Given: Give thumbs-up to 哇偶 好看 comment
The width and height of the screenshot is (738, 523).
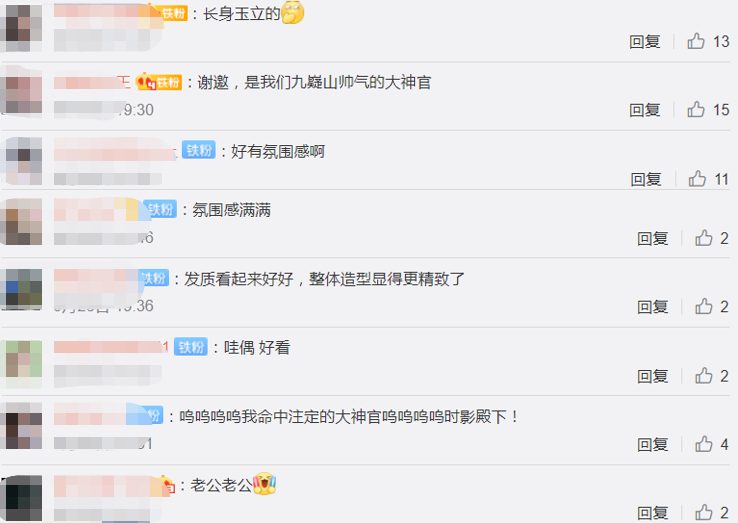Looking at the screenshot, I should (x=704, y=376).
